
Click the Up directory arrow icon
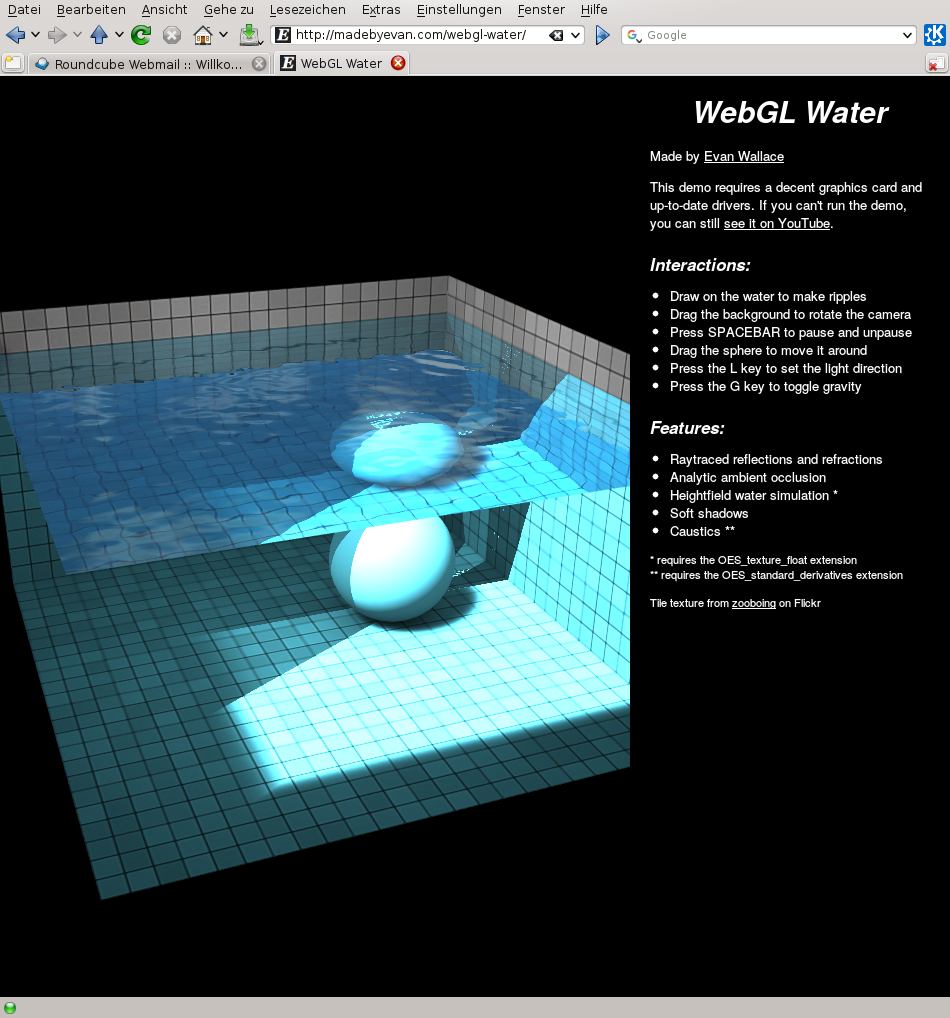pyautogui.click(x=99, y=35)
